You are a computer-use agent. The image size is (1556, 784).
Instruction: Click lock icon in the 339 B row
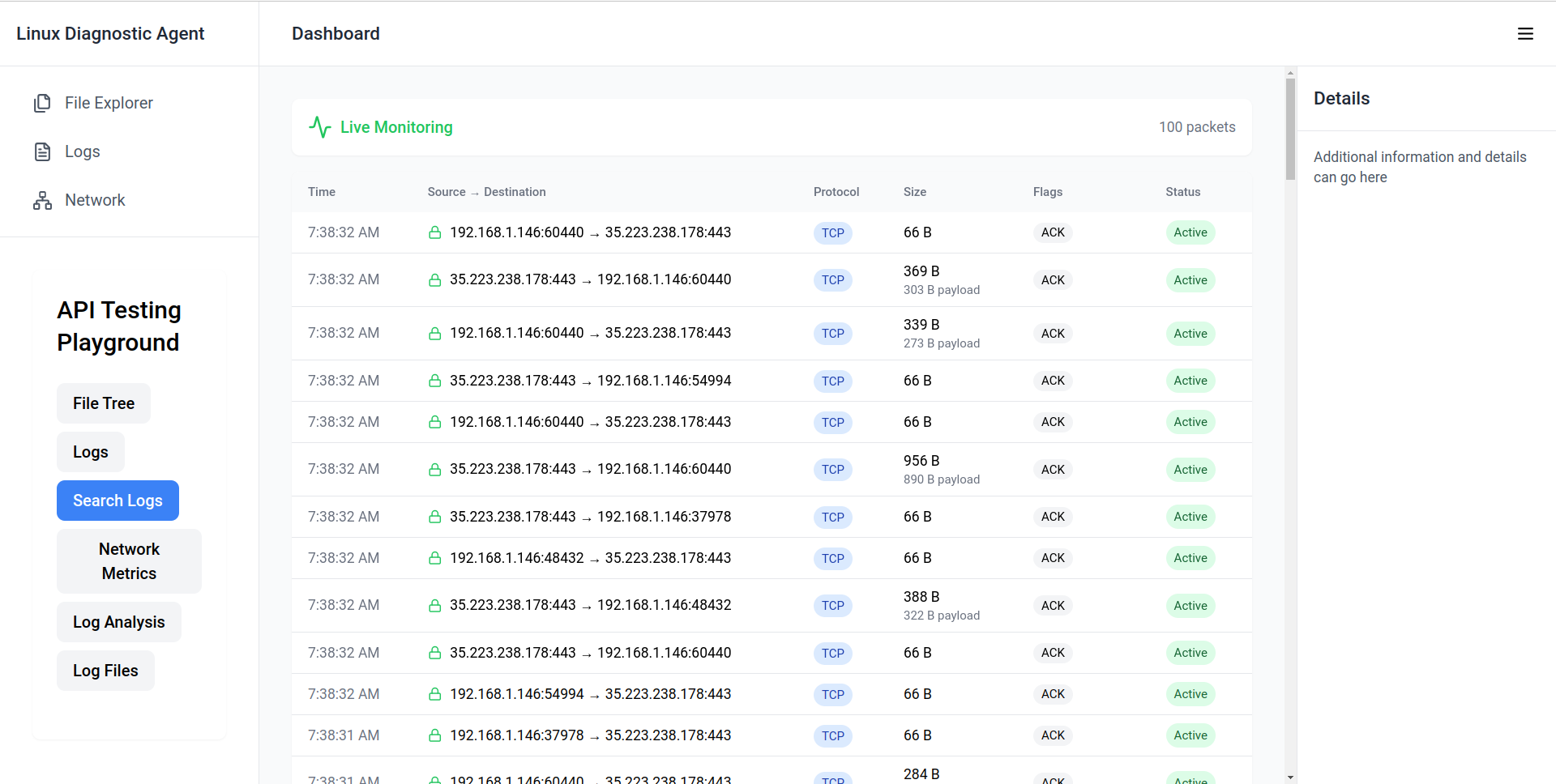435,334
